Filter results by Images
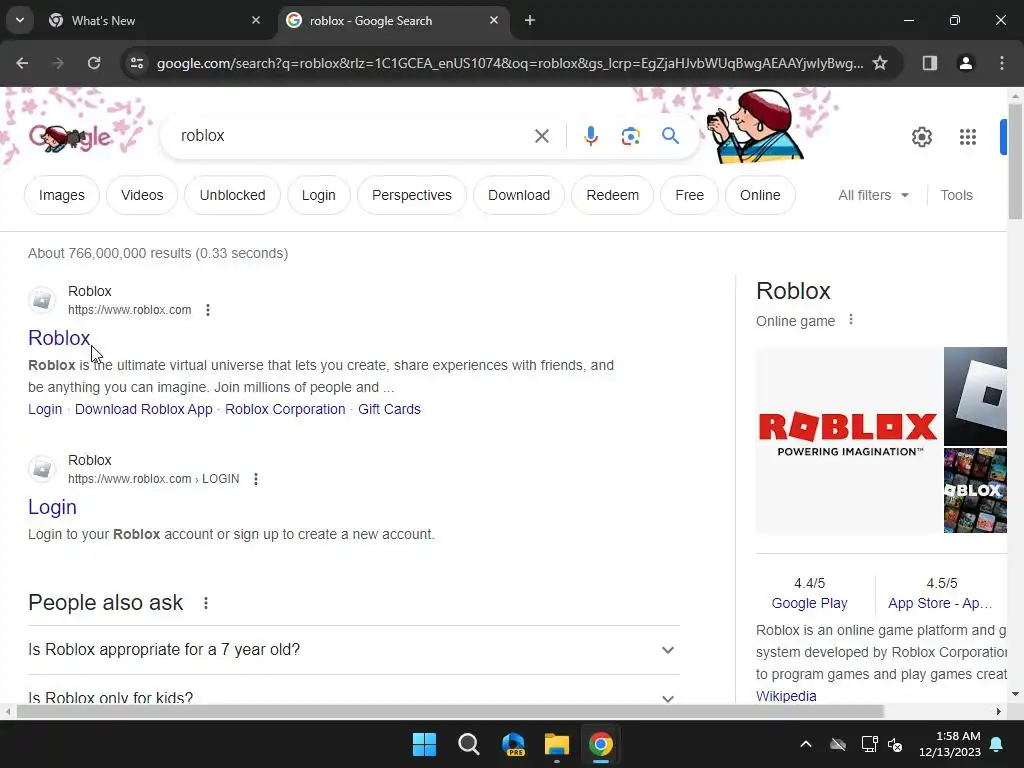 pos(61,195)
